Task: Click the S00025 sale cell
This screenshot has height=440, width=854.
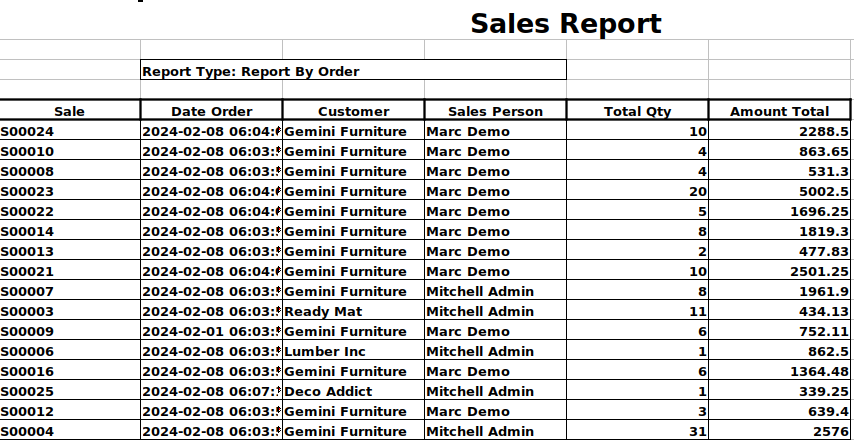Action: 69,391
